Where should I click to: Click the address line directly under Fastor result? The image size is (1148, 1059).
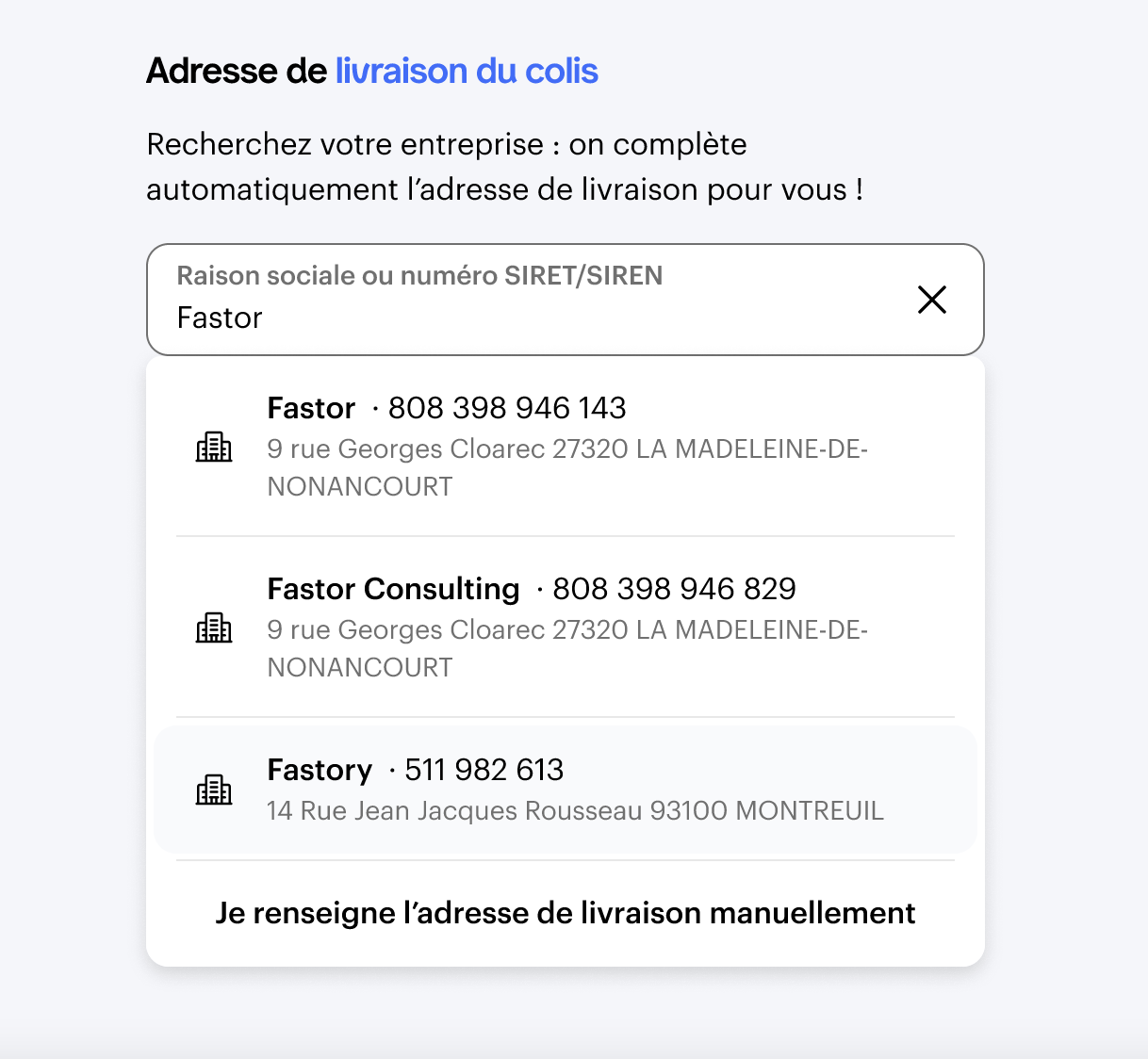pos(566,467)
